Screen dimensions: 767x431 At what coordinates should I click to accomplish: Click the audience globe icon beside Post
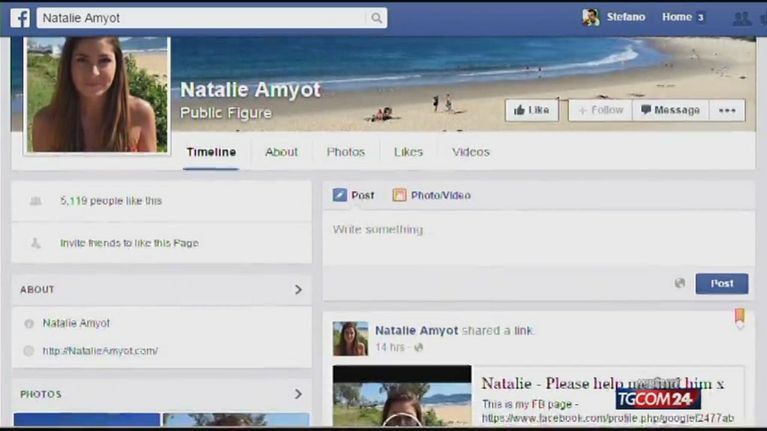click(680, 283)
